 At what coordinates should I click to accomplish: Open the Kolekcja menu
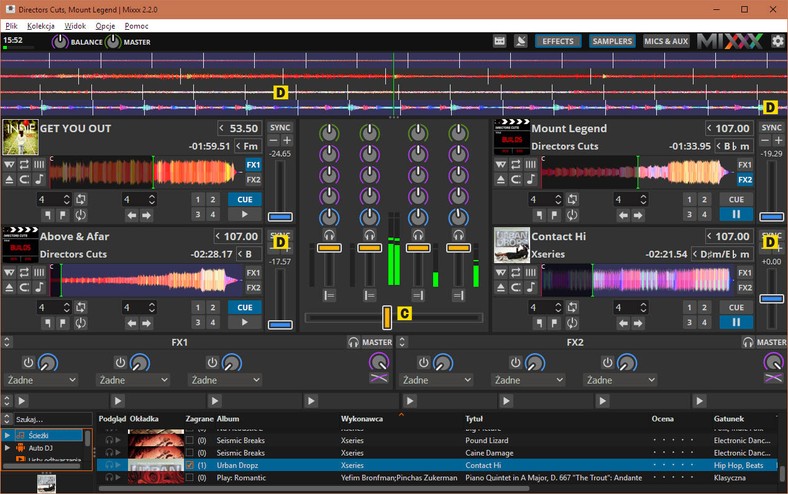pos(41,25)
